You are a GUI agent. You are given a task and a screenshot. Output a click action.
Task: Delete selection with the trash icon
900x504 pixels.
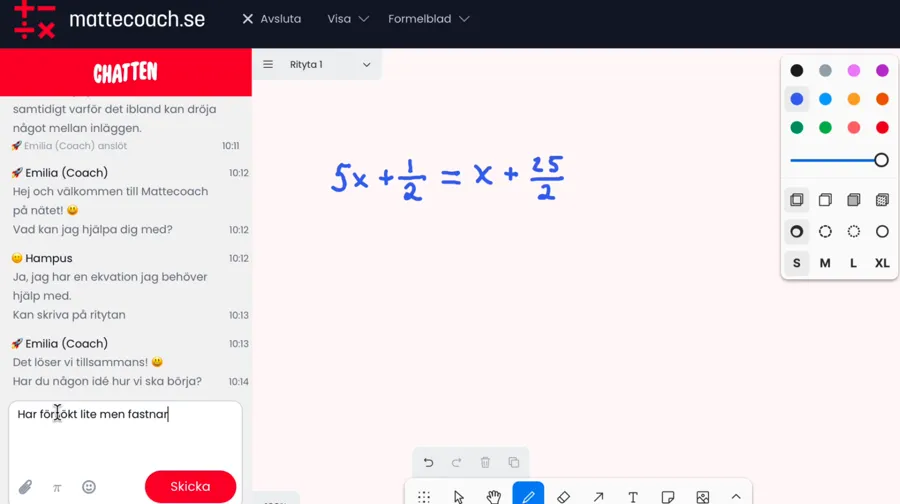tap(485, 463)
